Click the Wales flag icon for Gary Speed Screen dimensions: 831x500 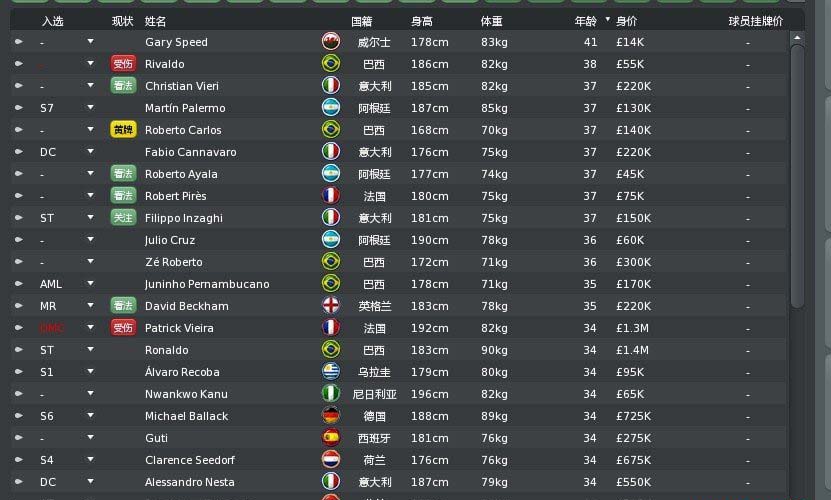click(331, 41)
